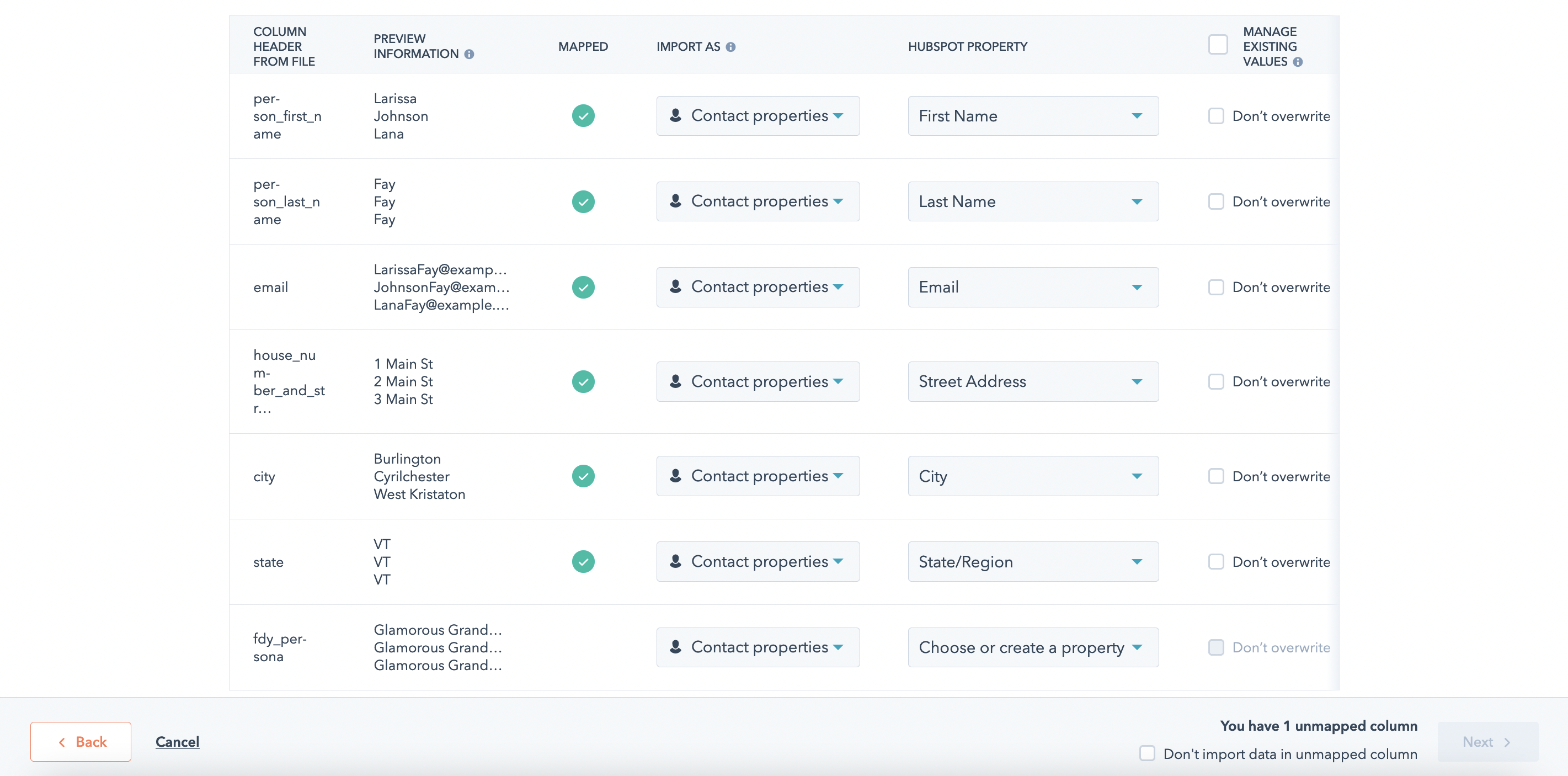Click the mapped checkmark icon for state row

point(583,561)
